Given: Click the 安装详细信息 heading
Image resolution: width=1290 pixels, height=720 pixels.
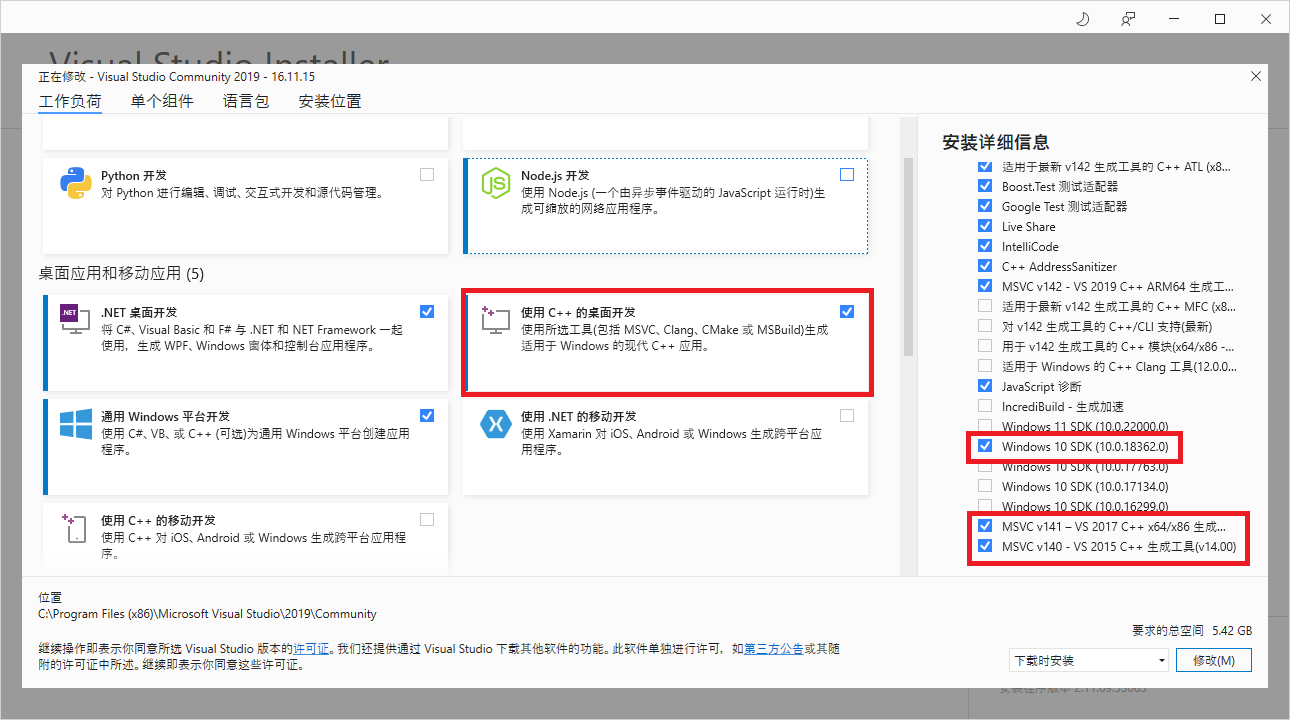Looking at the screenshot, I should tap(996, 142).
